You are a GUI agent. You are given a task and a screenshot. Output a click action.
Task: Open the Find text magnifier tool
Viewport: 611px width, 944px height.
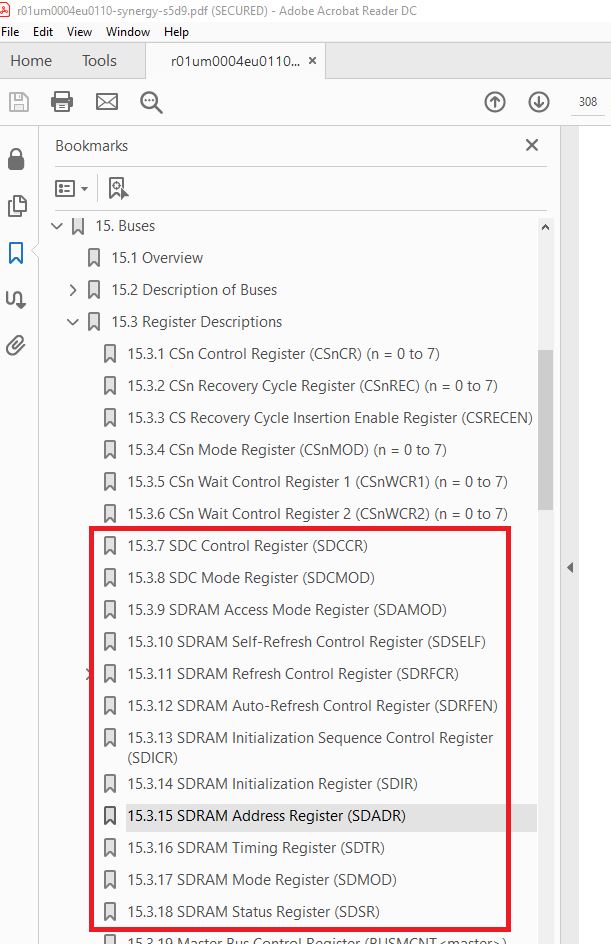tap(151, 101)
